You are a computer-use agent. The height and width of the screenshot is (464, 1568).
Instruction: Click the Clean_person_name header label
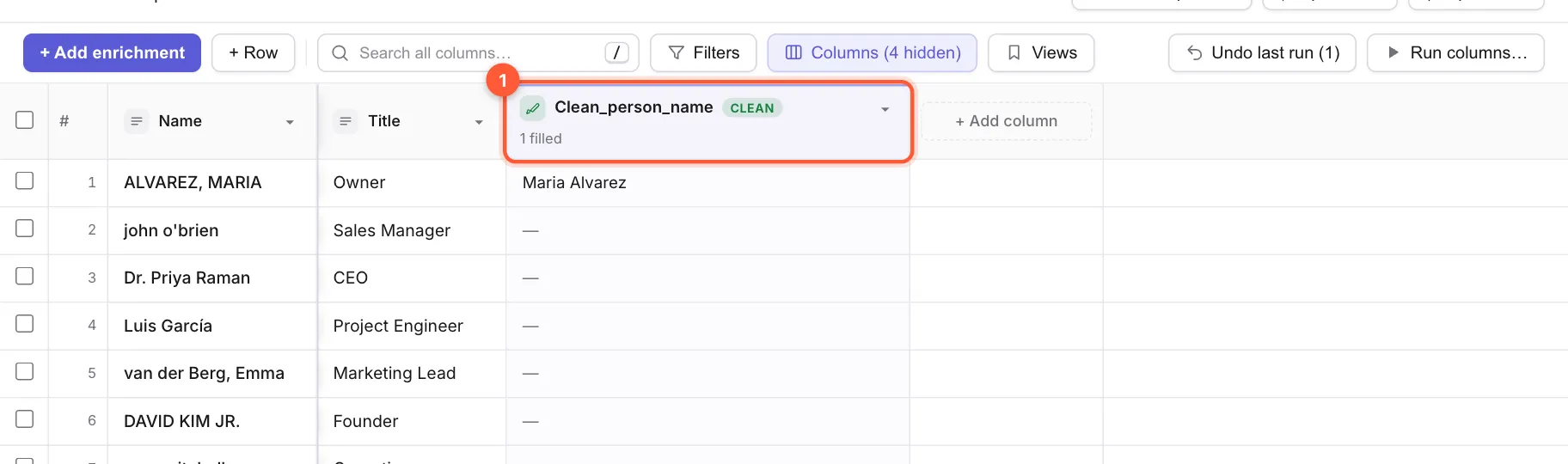coord(634,107)
